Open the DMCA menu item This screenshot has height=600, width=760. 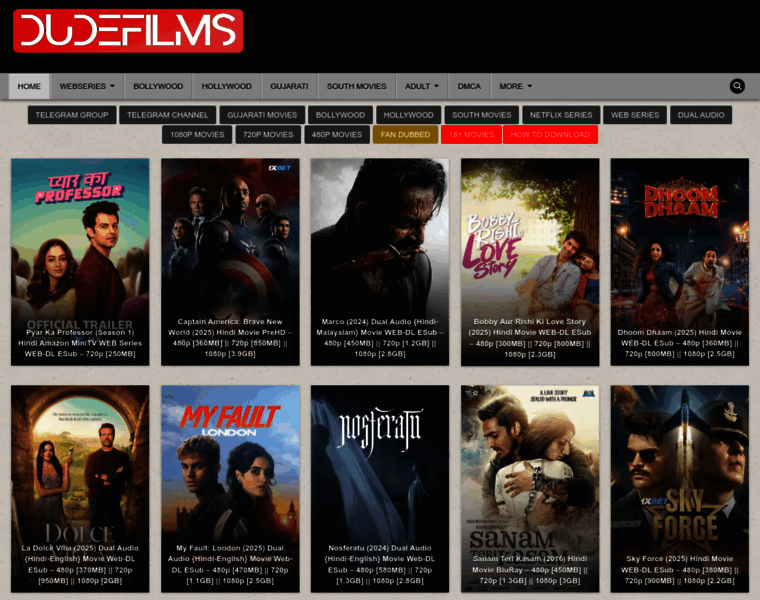(x=469, y=86)
